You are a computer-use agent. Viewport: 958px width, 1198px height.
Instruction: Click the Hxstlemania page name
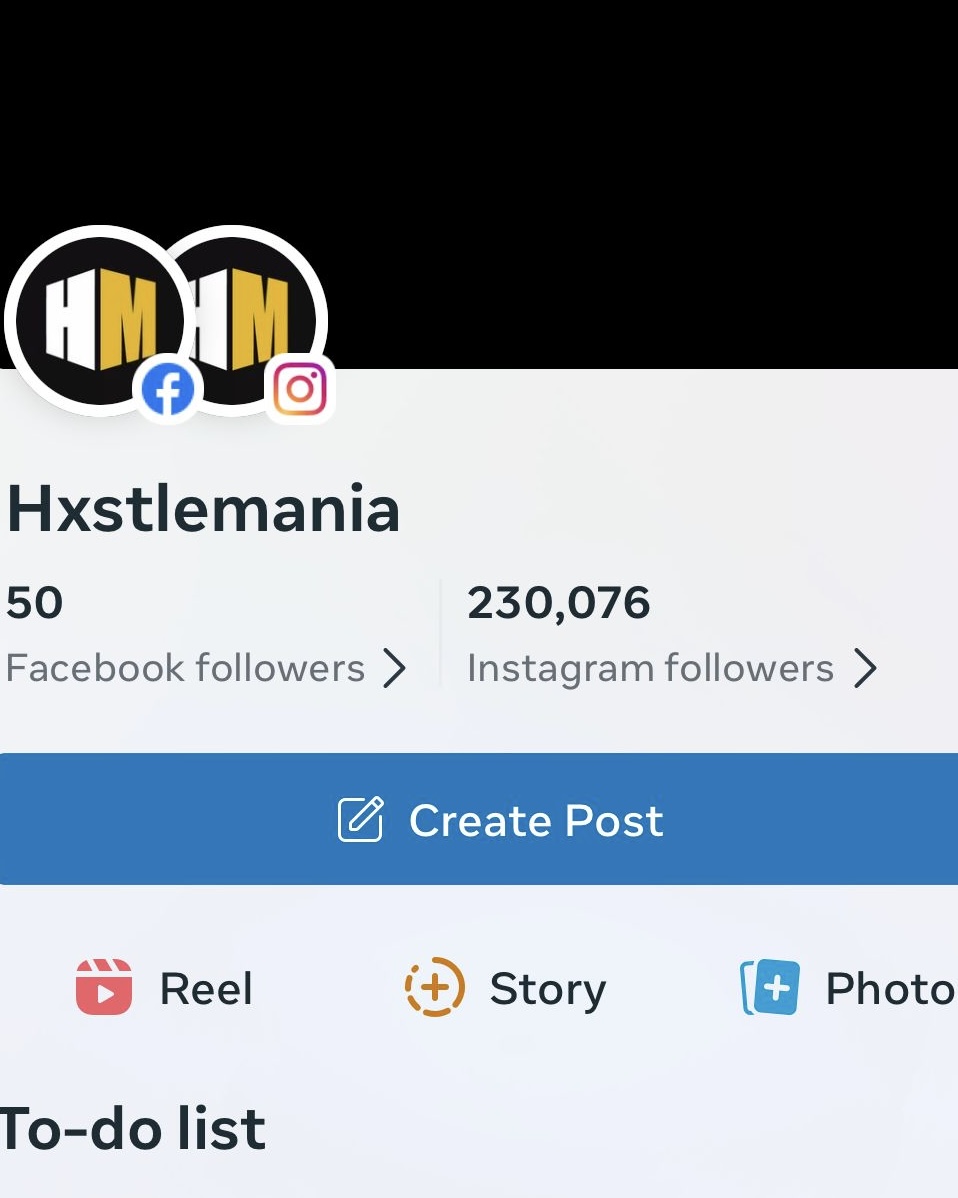[x=203, y=509]
